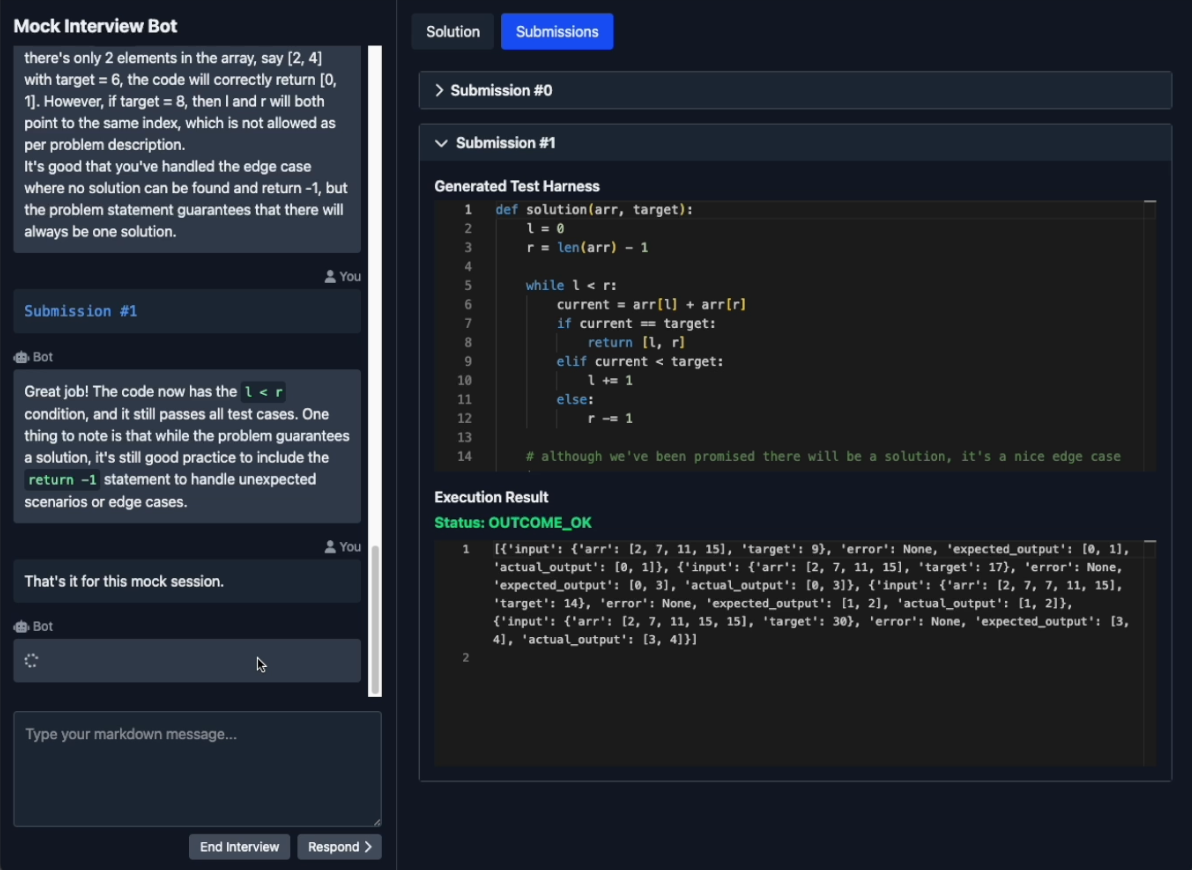Image resolution: width=1192 pixels, height=870 pixels.
Task: Select the Submissions tab
Action: point(556,32)
